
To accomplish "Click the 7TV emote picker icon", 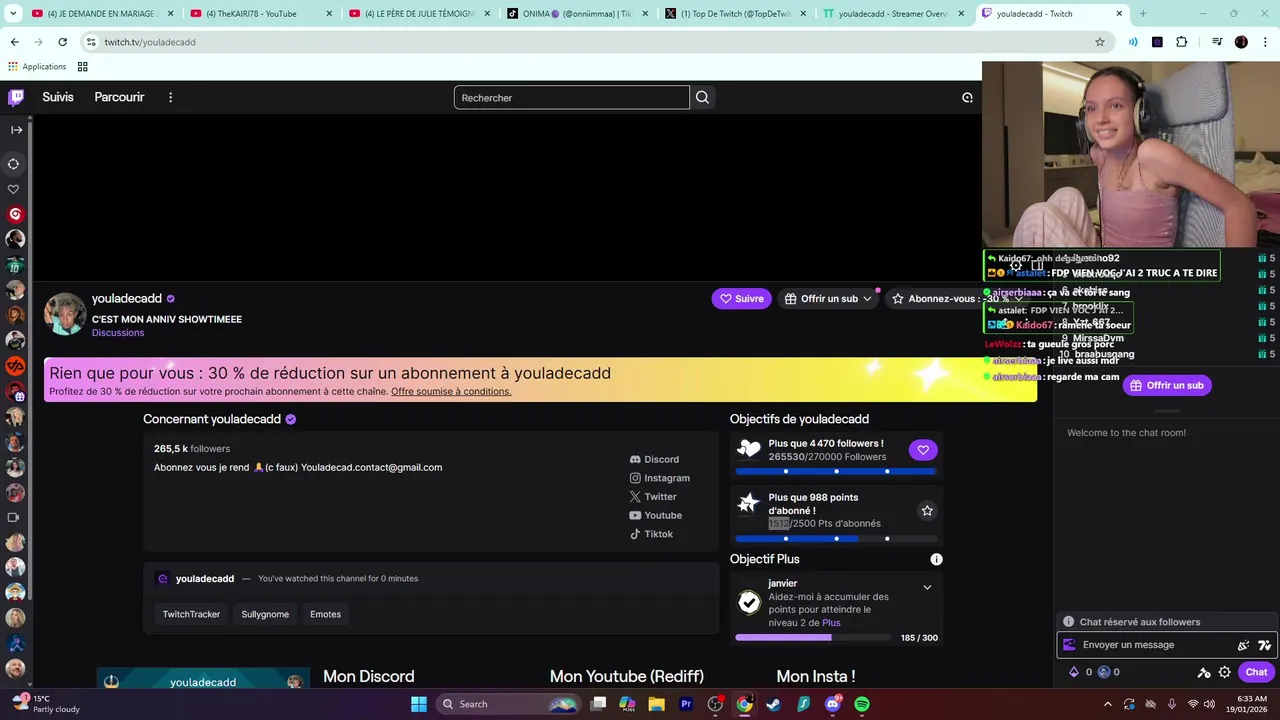I will (x=1264, y=645).
